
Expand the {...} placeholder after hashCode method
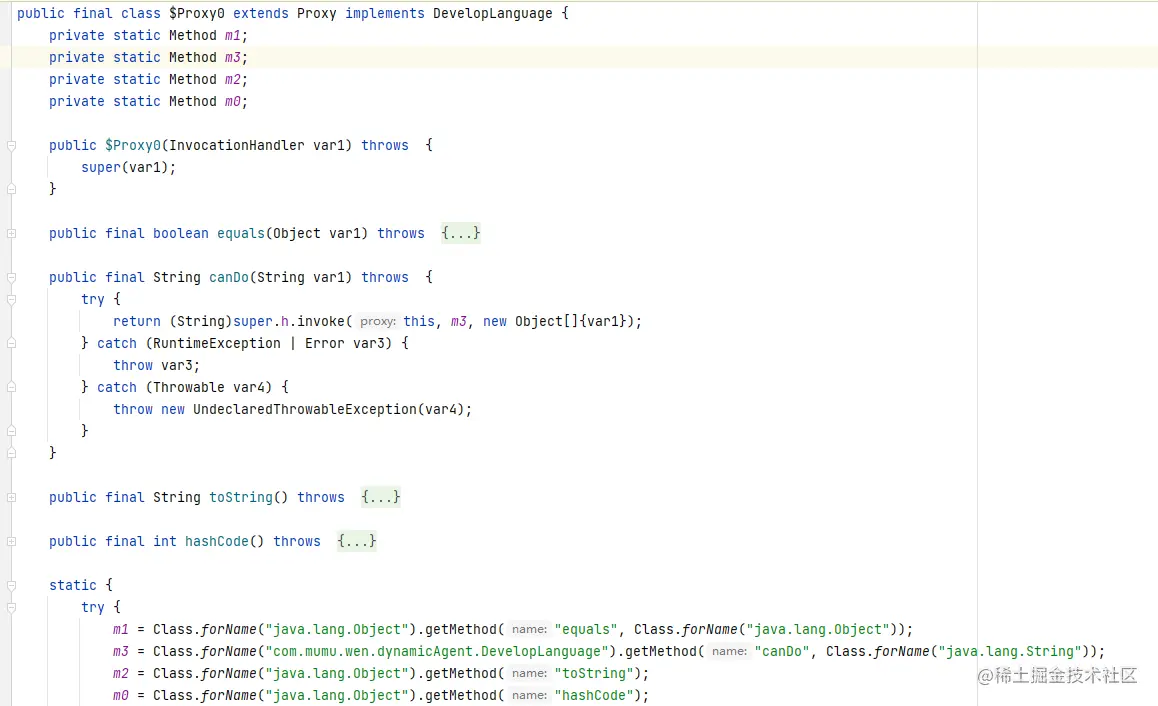(357, 541)
